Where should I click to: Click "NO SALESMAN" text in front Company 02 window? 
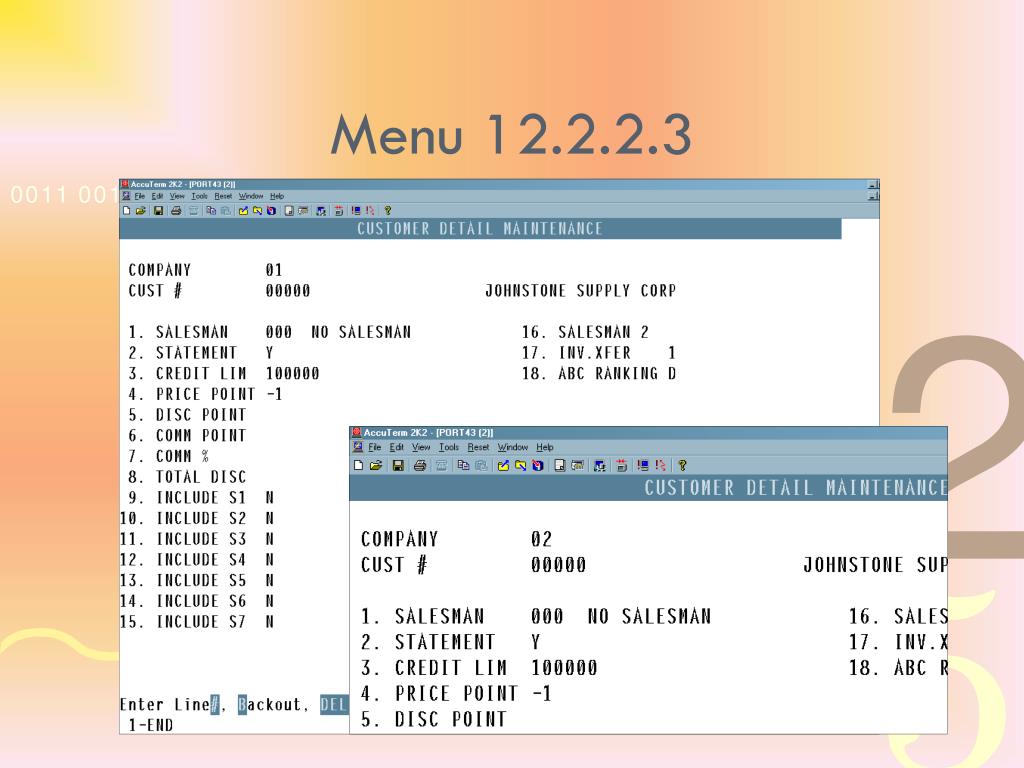pyautogui.click(x=649, y=616)
